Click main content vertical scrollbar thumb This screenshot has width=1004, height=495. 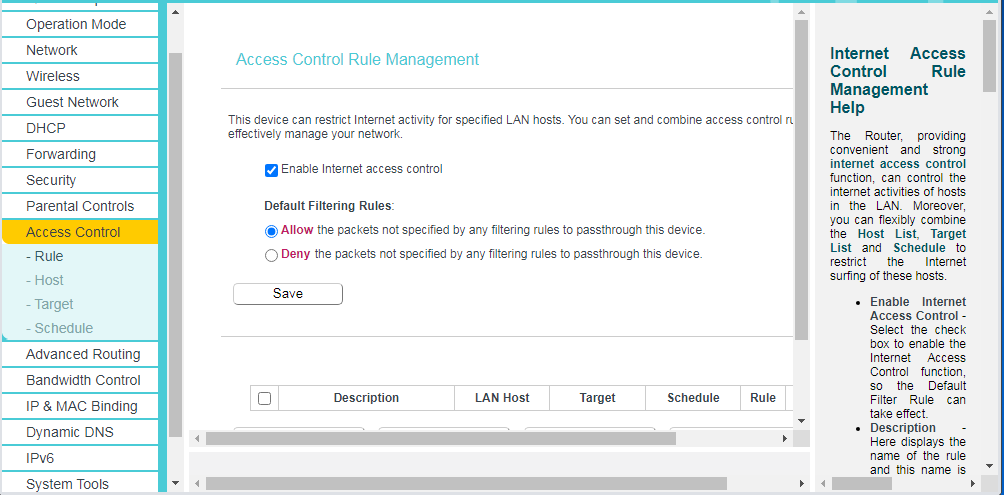801,180
